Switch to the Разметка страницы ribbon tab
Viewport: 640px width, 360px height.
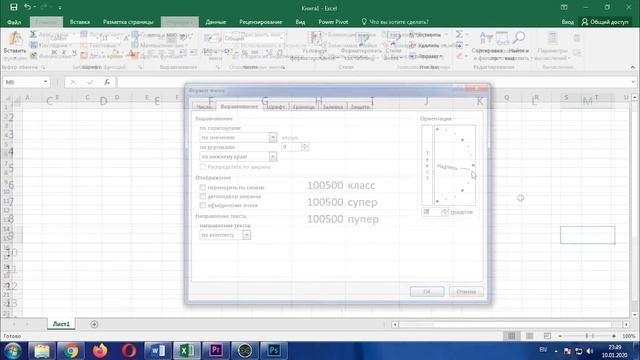[x=128, y=22]
